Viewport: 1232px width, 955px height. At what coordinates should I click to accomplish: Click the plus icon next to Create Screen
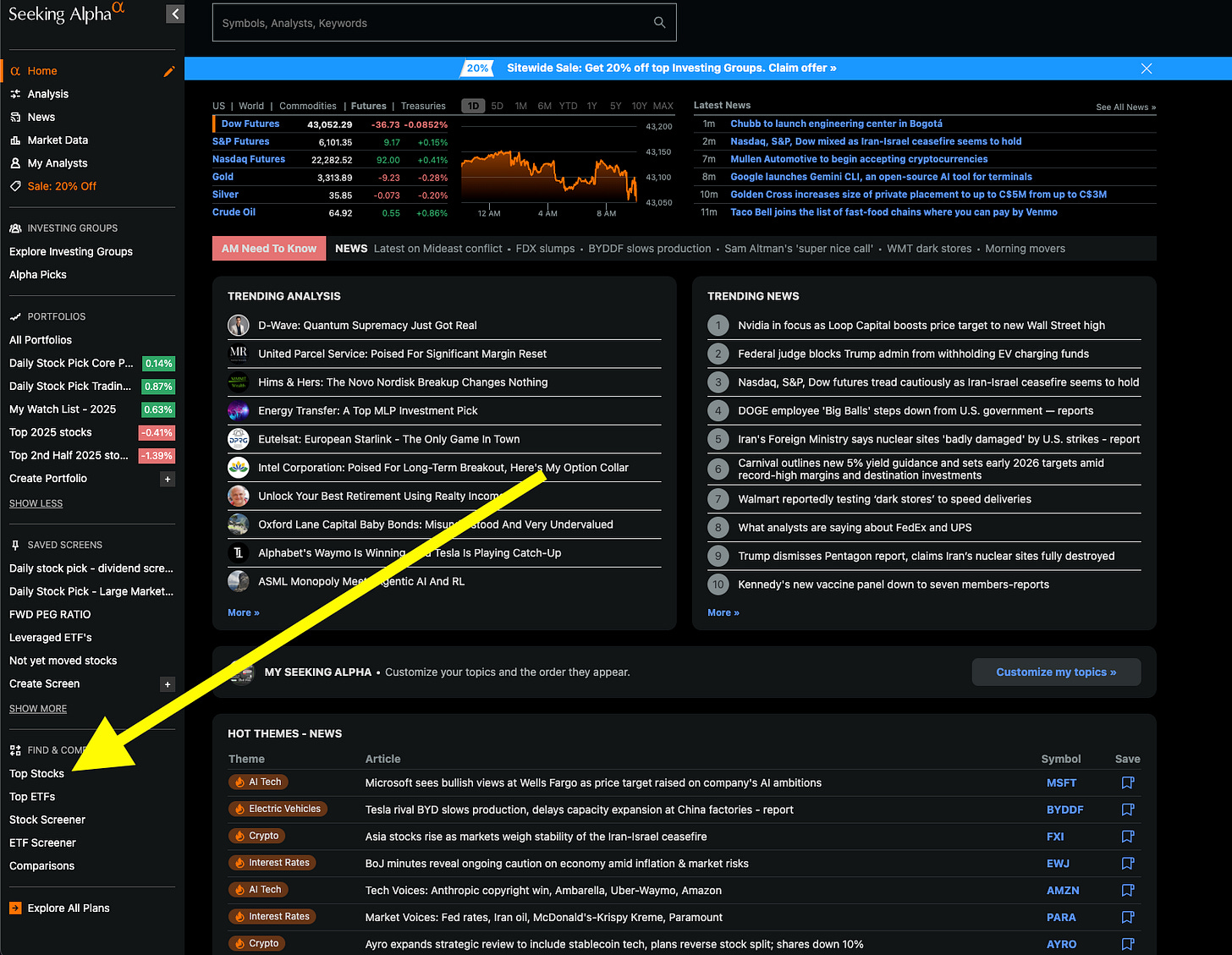(x=168, y=684)
